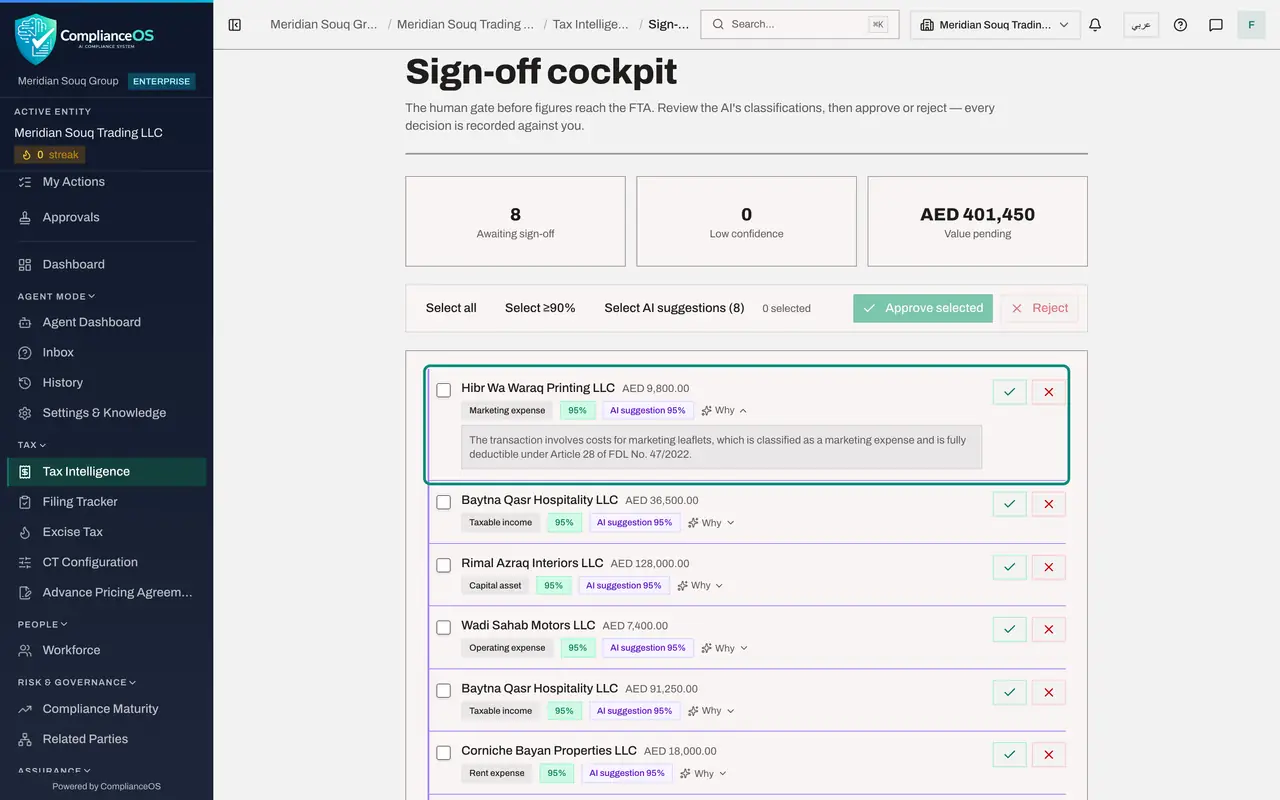Check Baytna Qasr Hospitality AED 91,250 checkbox

pos(444,690)
